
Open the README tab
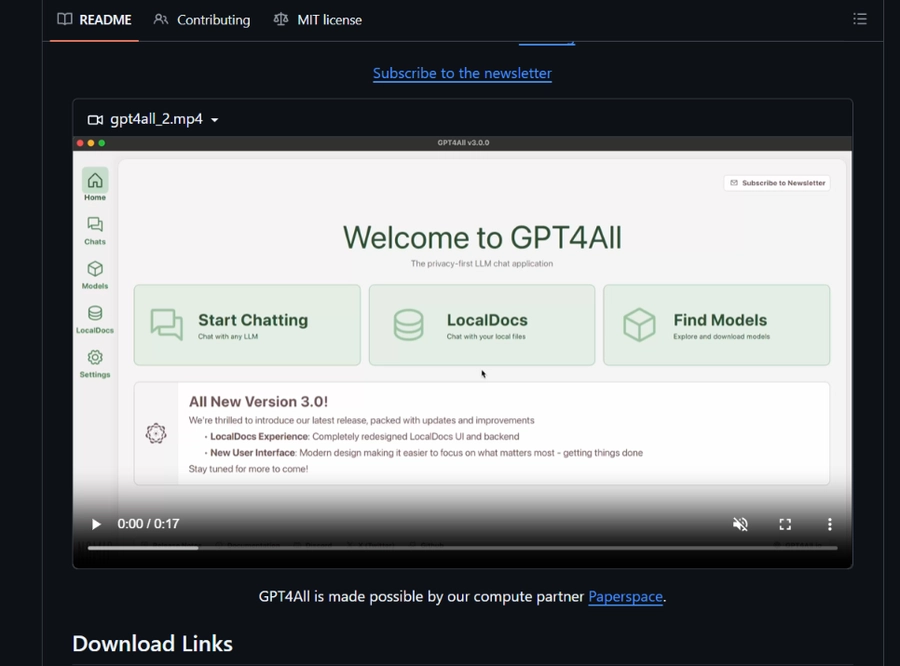click(94, 20)
